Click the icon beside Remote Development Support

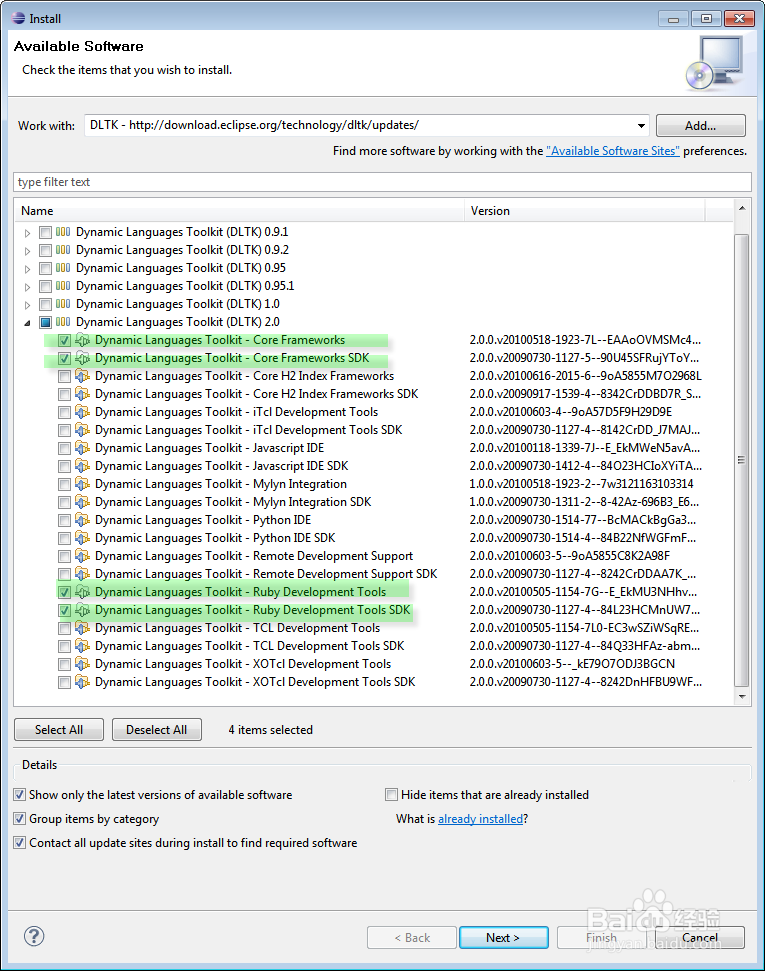(x=82, y=556)
